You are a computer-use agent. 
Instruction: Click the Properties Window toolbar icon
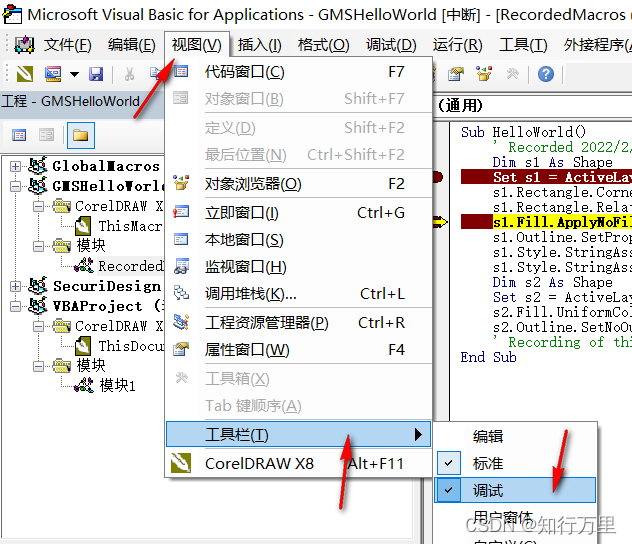coord(456,74)
